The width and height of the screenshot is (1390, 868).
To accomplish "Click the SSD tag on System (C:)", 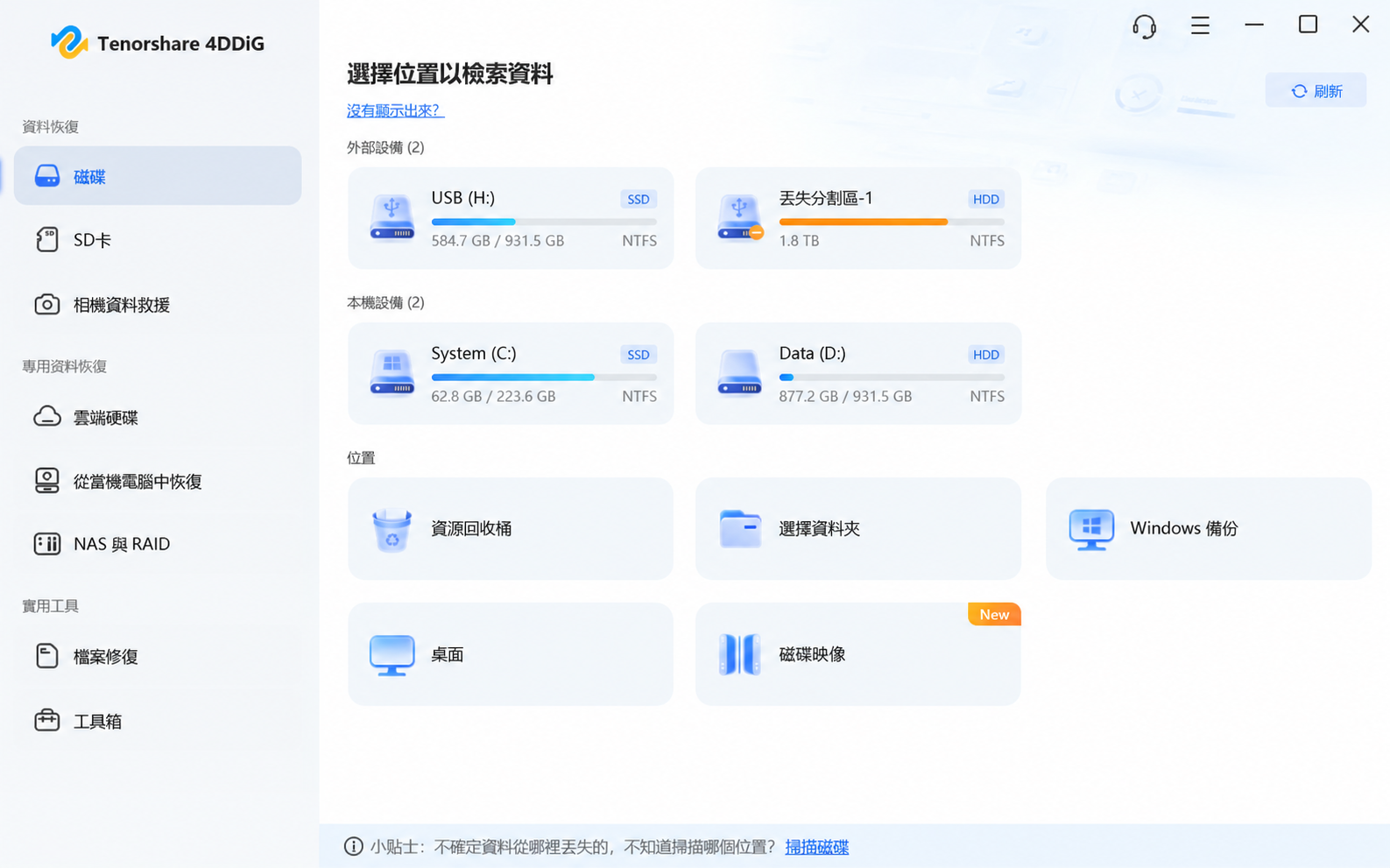I will click(639, 355).
